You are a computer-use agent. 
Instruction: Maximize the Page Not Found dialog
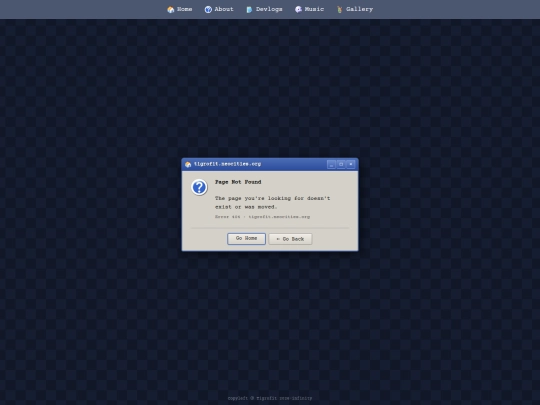click(341, 164)
